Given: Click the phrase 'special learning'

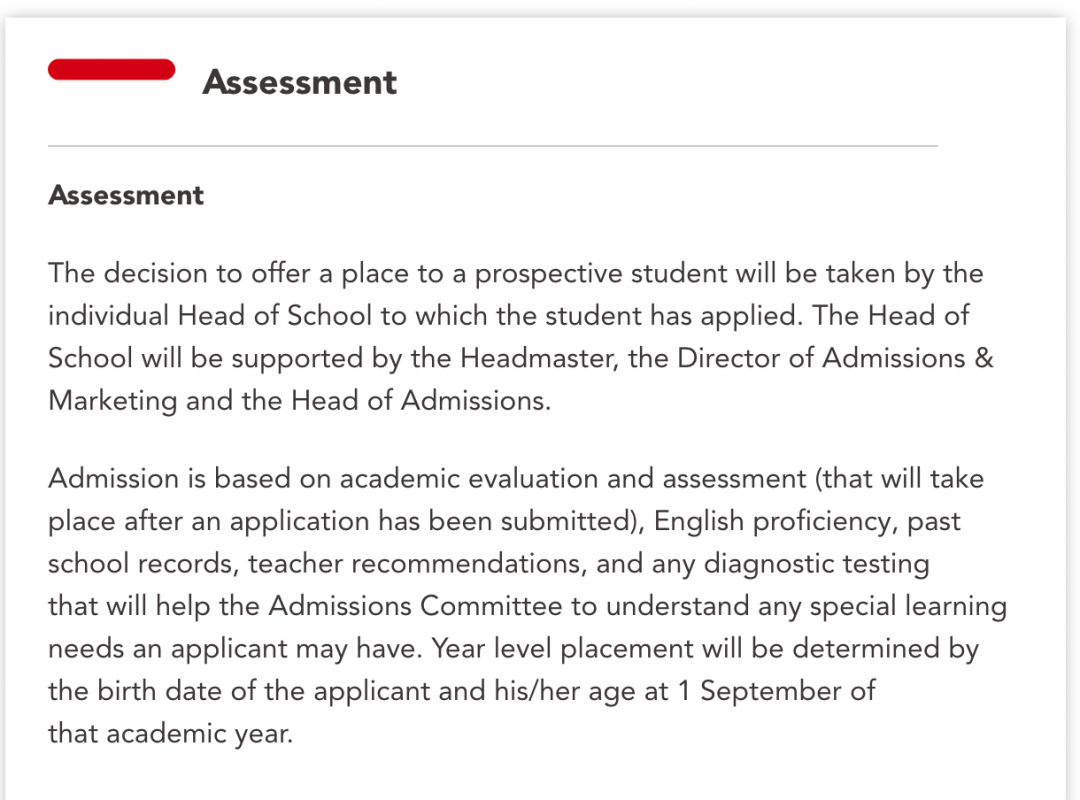Looking at the screenshot, I should pos(908,607).
